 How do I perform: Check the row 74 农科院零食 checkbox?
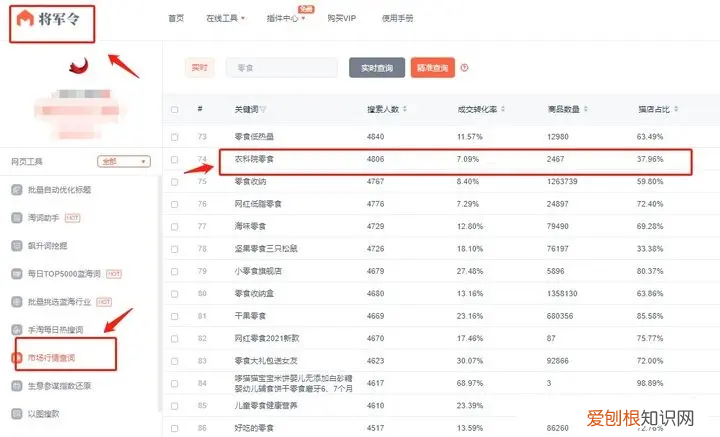174,159
